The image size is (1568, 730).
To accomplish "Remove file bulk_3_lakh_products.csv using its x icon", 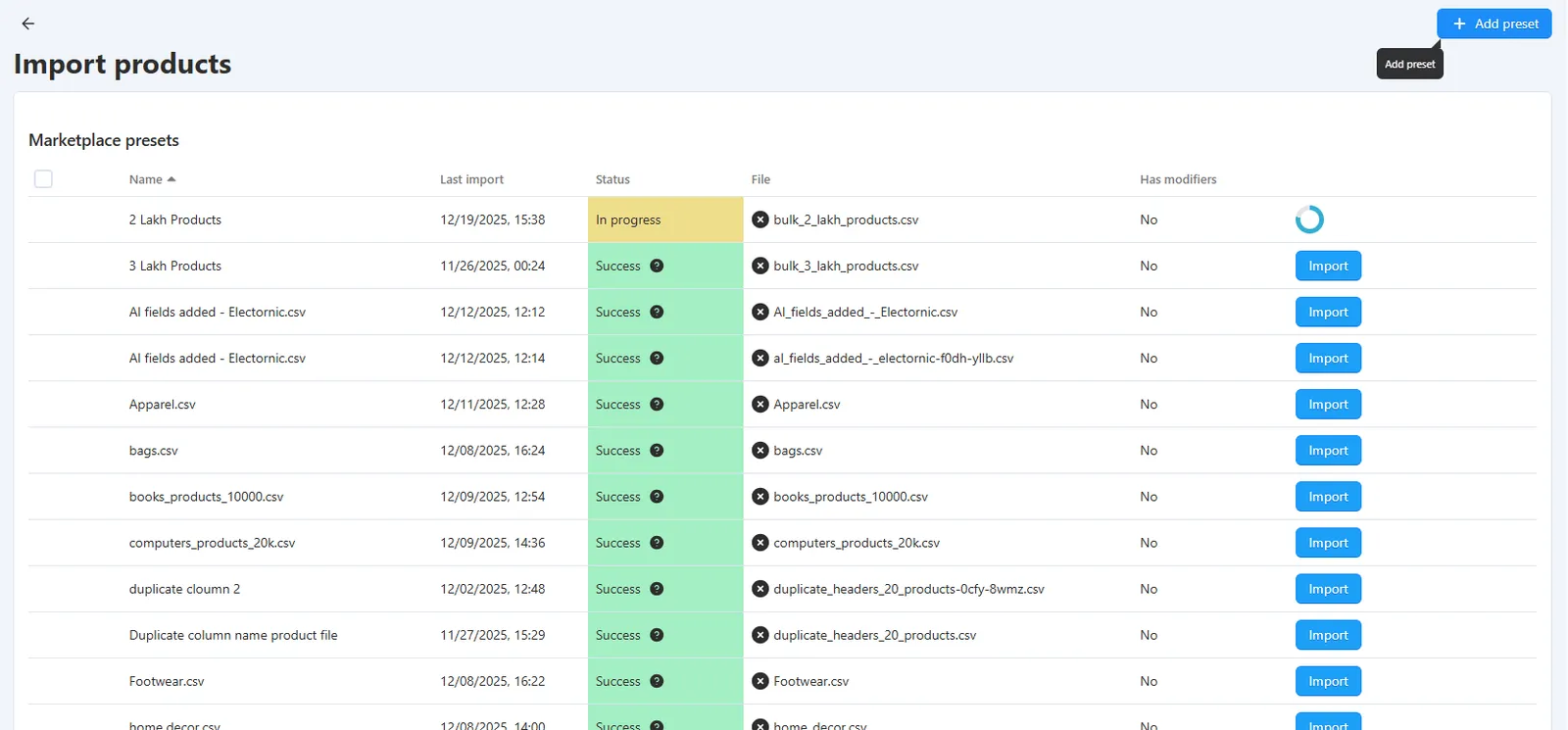I will point(760,266).
